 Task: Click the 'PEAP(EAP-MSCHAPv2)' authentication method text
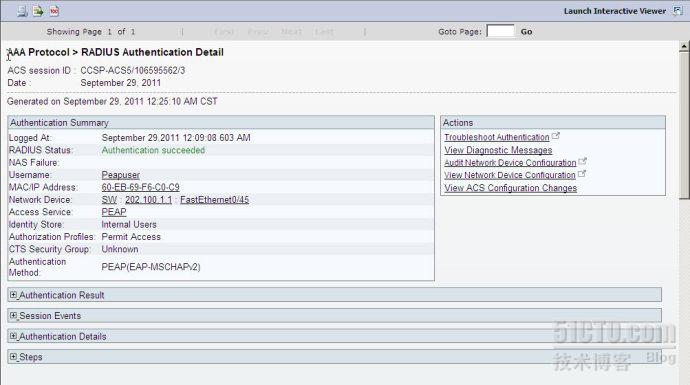pos(151,267)
